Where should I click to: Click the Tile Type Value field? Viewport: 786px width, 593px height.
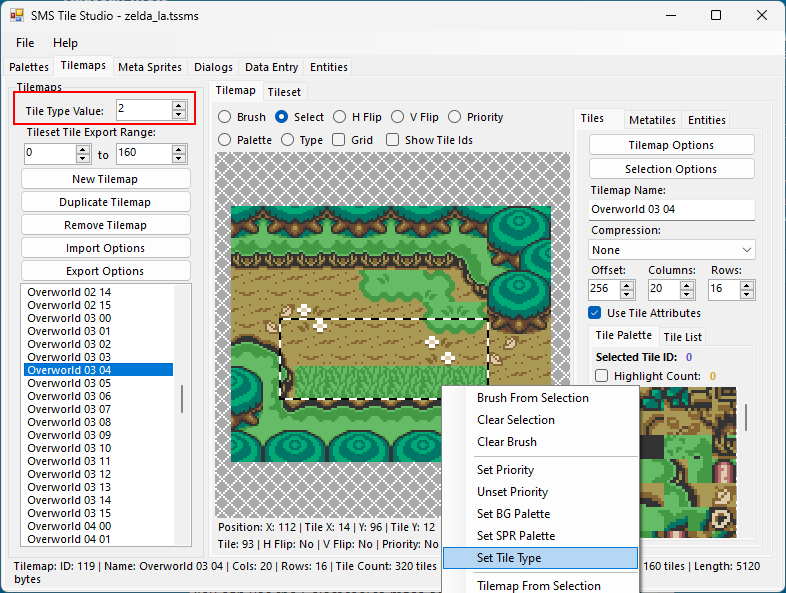[x=144, y=110]
